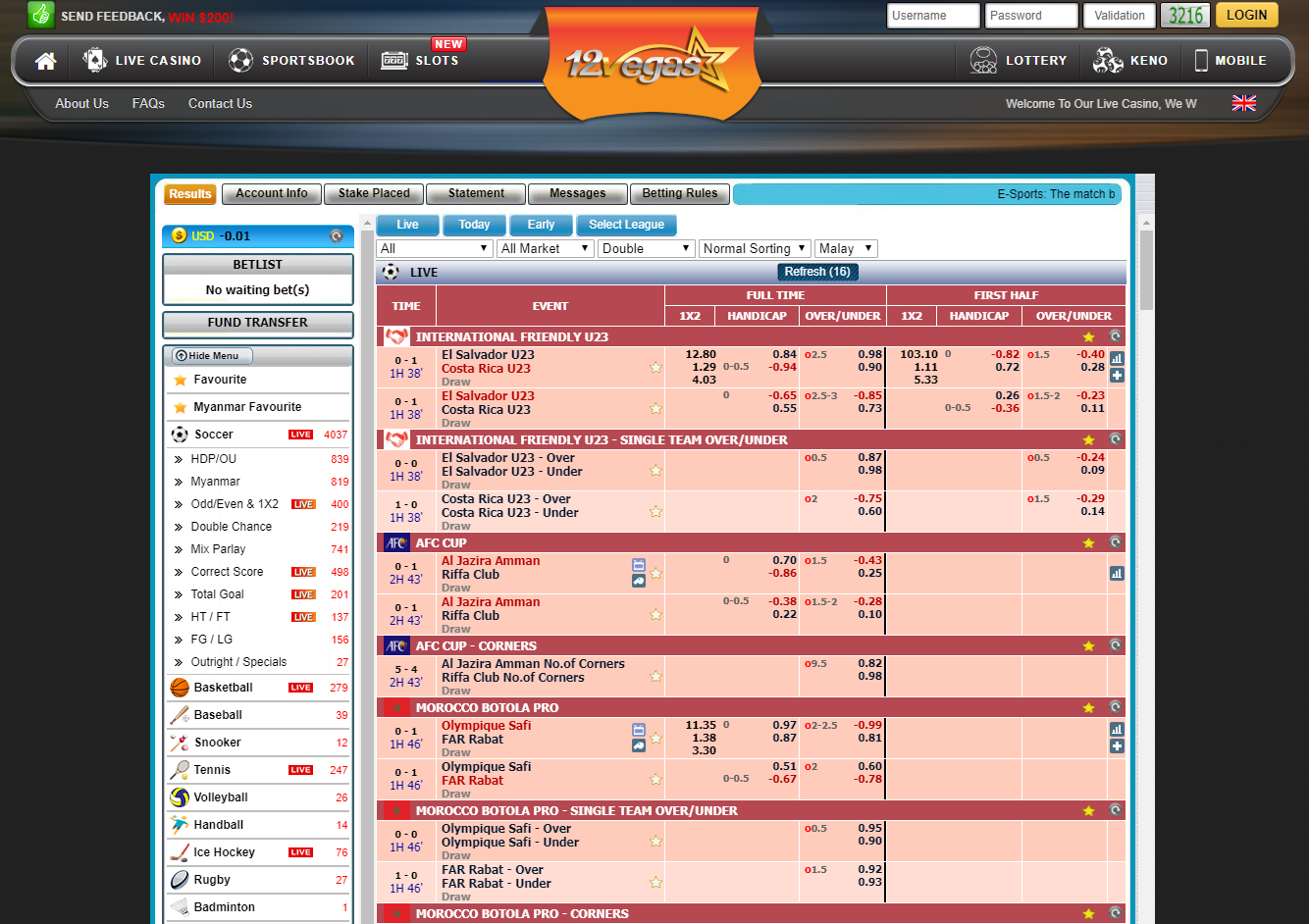This screenshot has height=924, width=1309.
Task: Open the All Market dropdown
Action: point(545,249)
